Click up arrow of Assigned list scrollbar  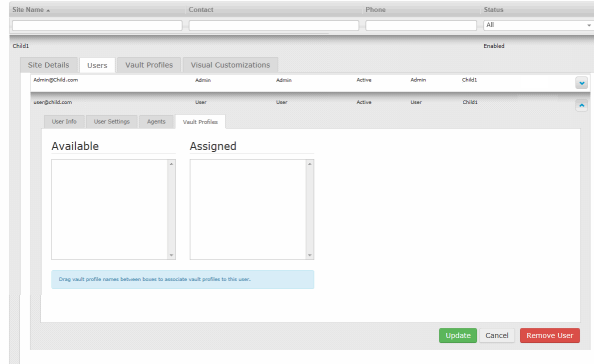tap(310, 164)
